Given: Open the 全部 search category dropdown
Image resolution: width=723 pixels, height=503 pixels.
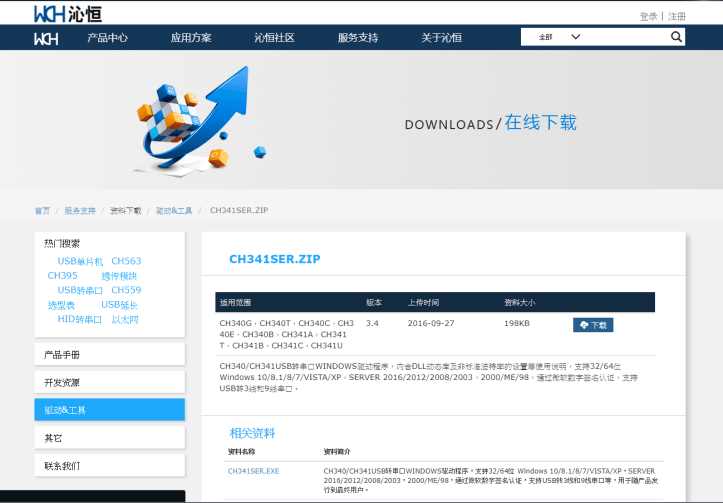Looking at the screenshot, I should click(x=560, y=37).
